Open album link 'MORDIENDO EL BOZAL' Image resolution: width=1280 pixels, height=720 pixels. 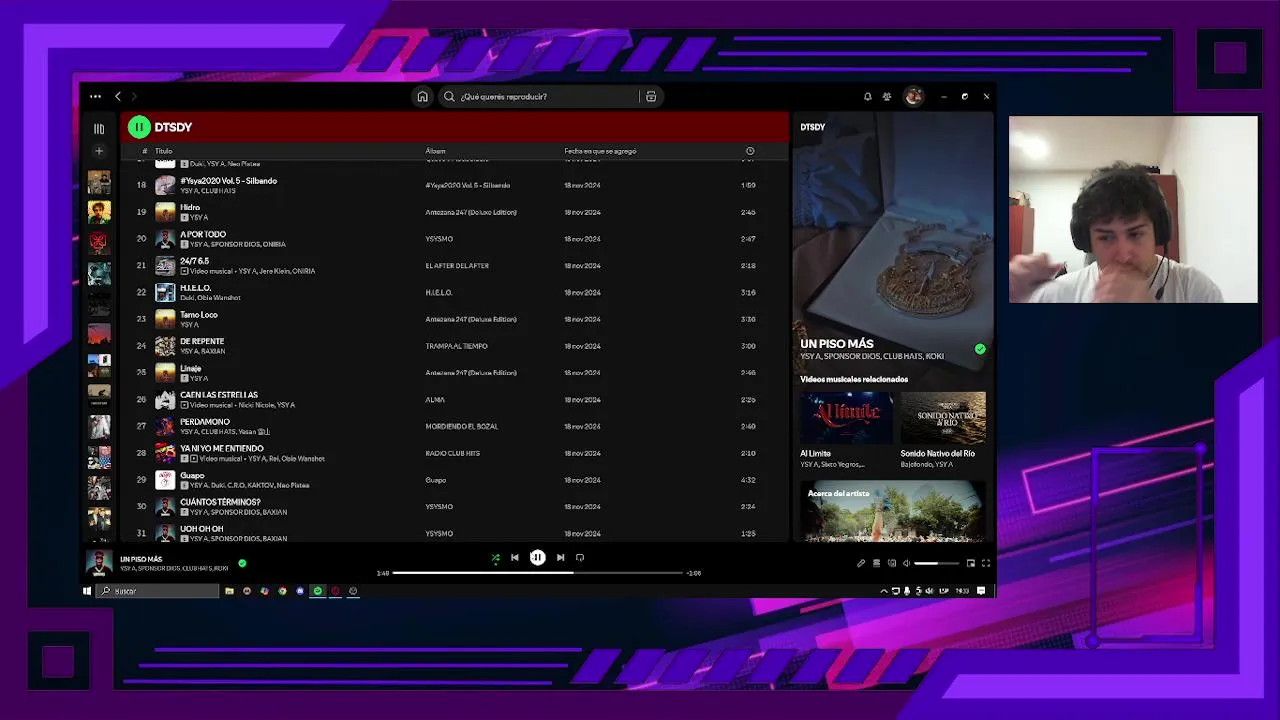pyautogui.click(x=461, y=426)
